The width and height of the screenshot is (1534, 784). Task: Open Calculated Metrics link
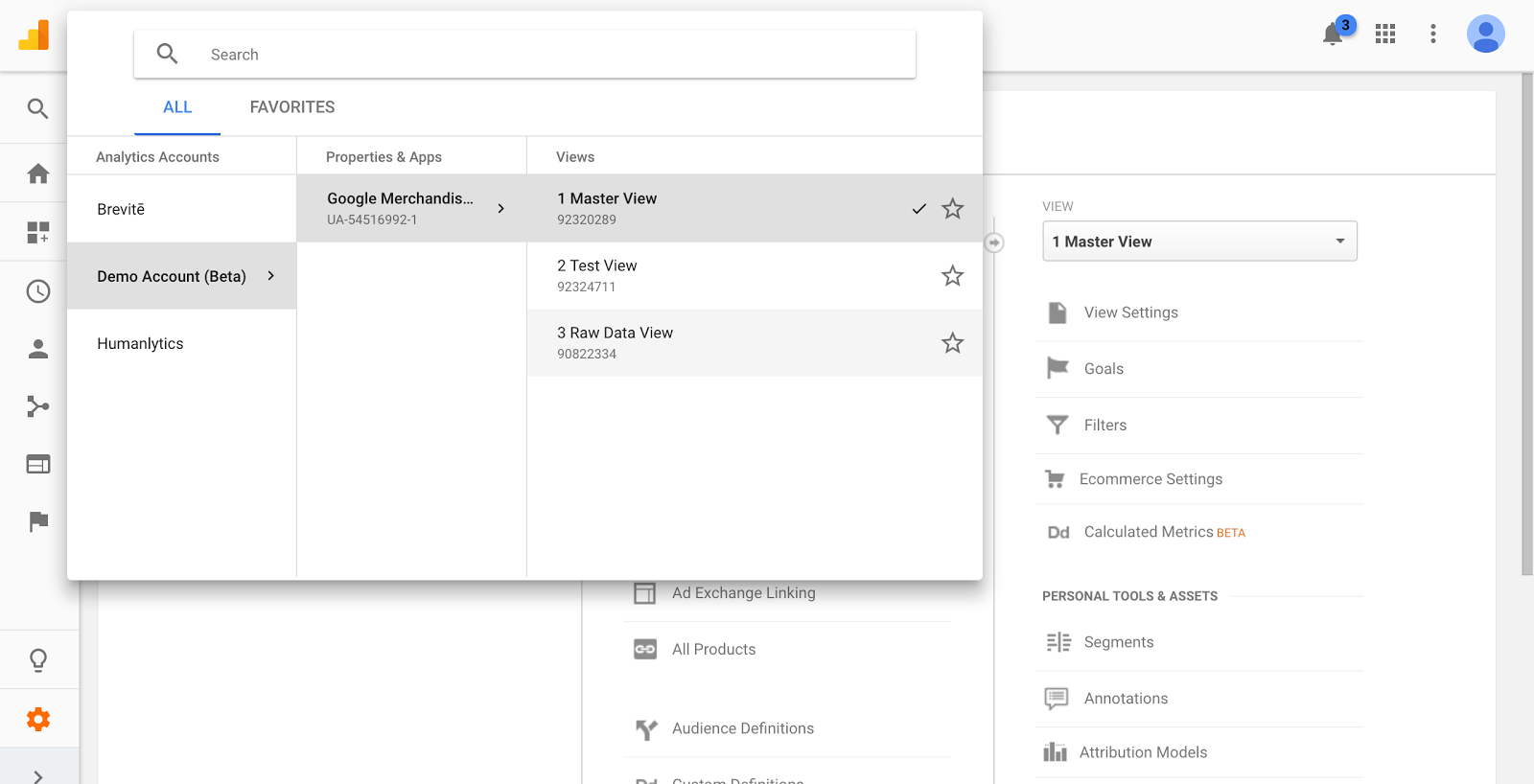tap(1149, 532)
